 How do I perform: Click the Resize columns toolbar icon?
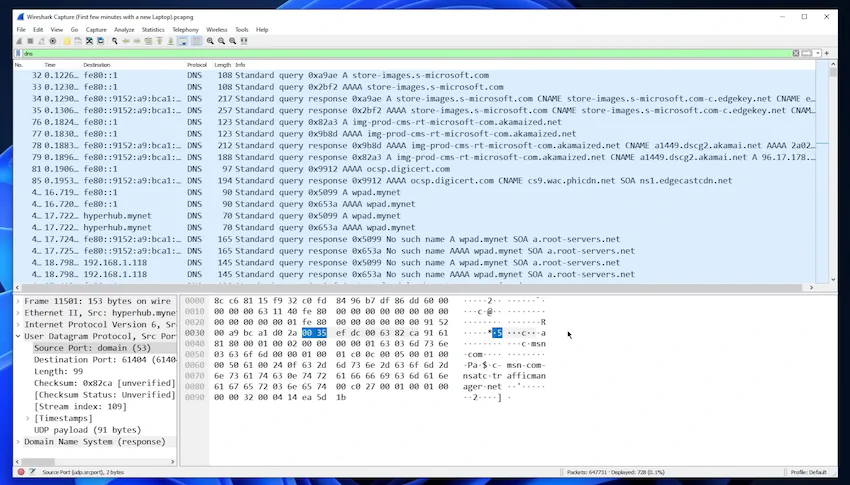(244, 41)
